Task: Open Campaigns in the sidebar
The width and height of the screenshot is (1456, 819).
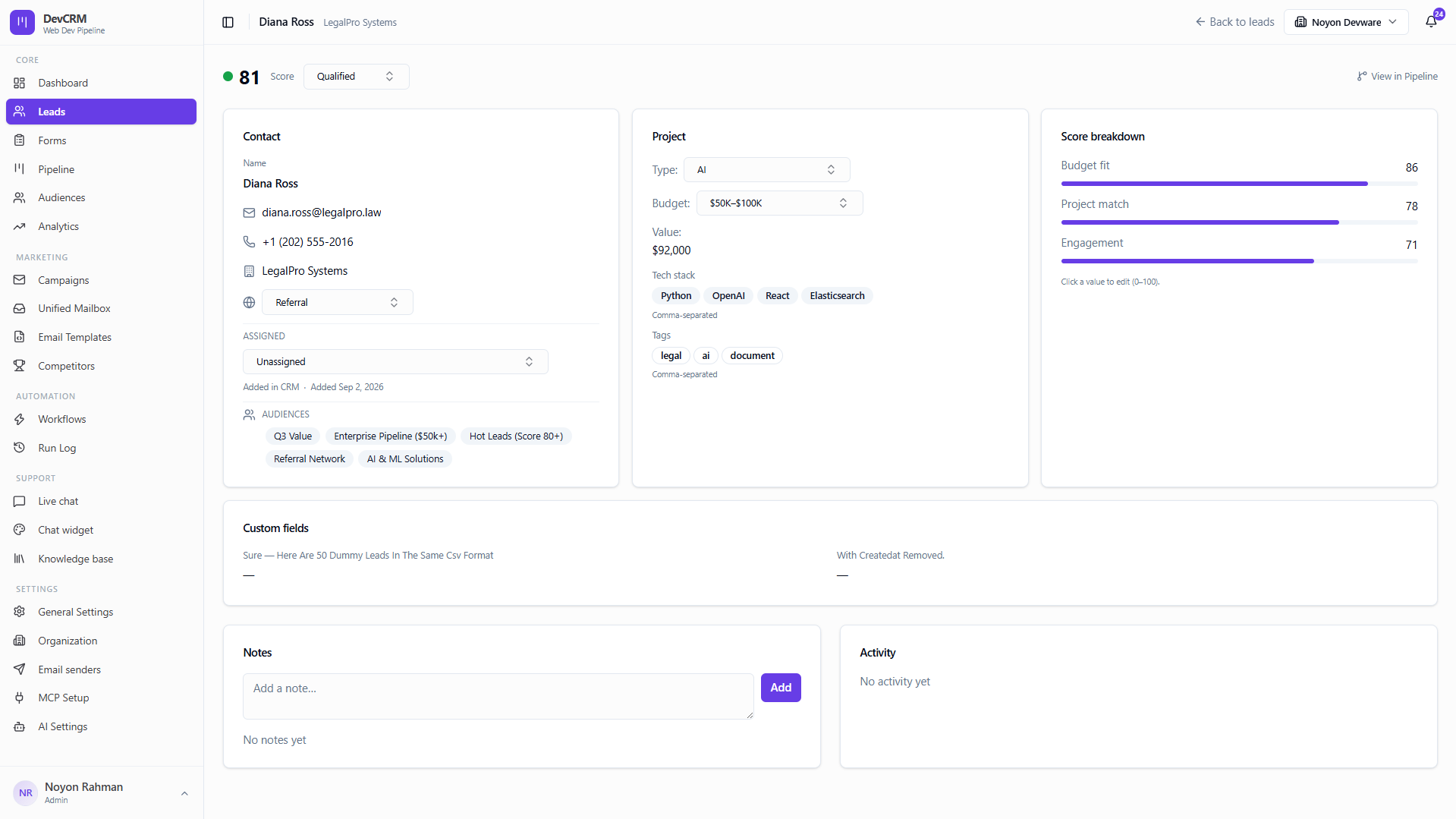Action: pyautogui.click(x=101, y=280)
